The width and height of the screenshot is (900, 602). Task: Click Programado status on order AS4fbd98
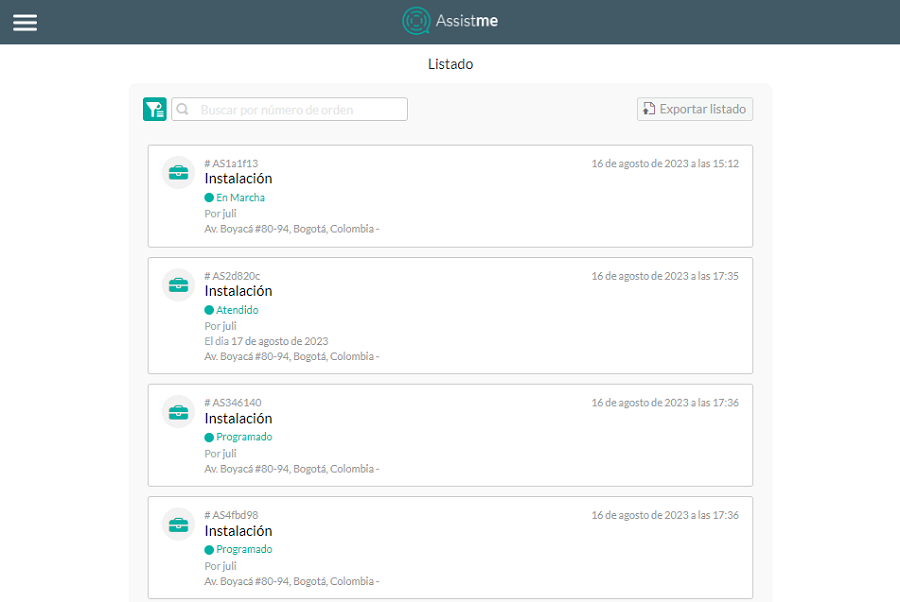[244, 549]
